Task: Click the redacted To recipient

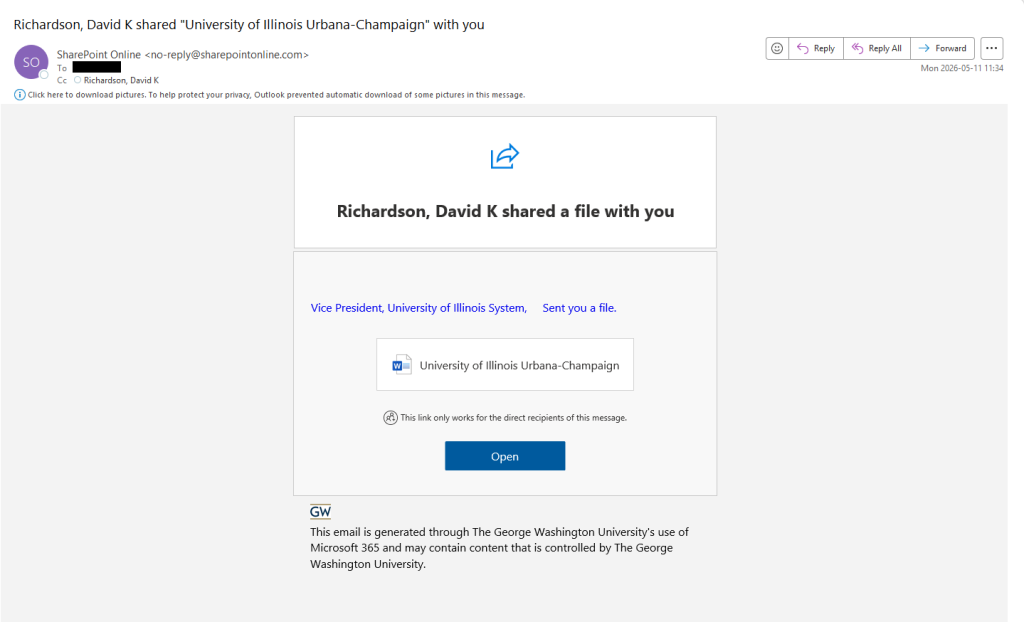Action: pyautogui.click(x=97, y=67)
